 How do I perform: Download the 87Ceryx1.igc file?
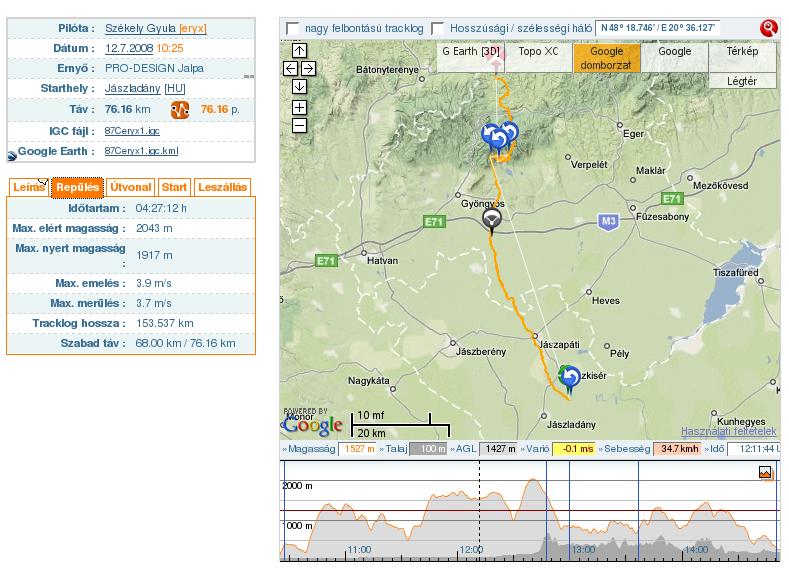[x=132, y=131]
